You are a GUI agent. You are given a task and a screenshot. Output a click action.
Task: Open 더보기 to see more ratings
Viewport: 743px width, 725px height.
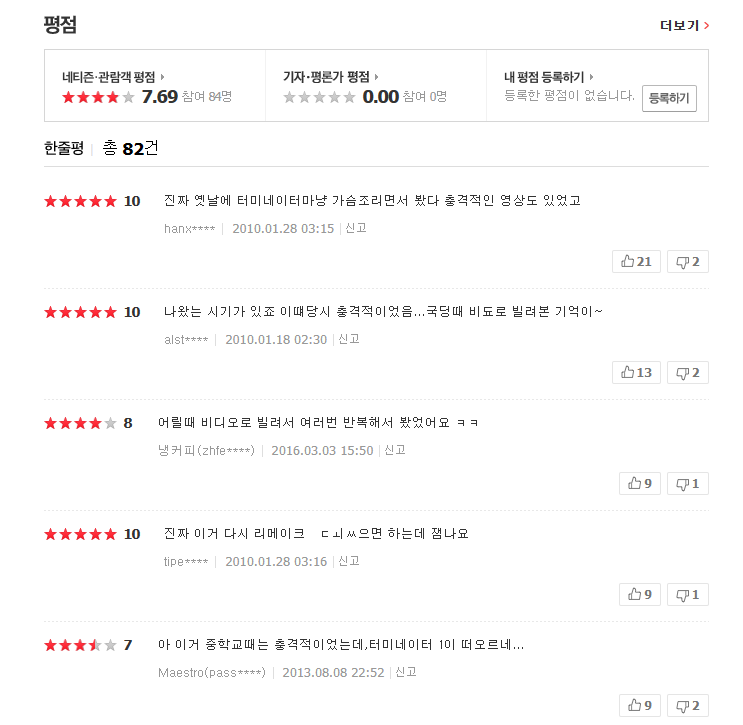point(684,26)
